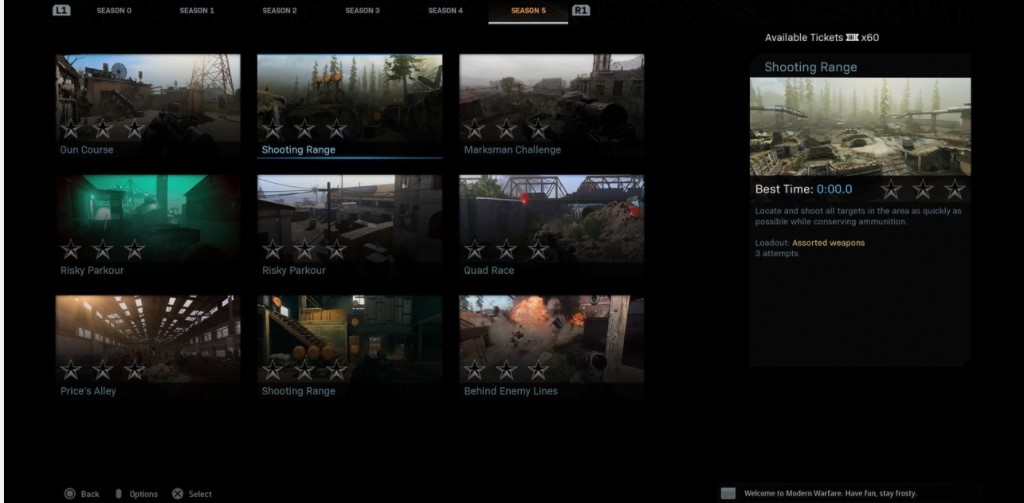Click the Select cross button icon

177,494
